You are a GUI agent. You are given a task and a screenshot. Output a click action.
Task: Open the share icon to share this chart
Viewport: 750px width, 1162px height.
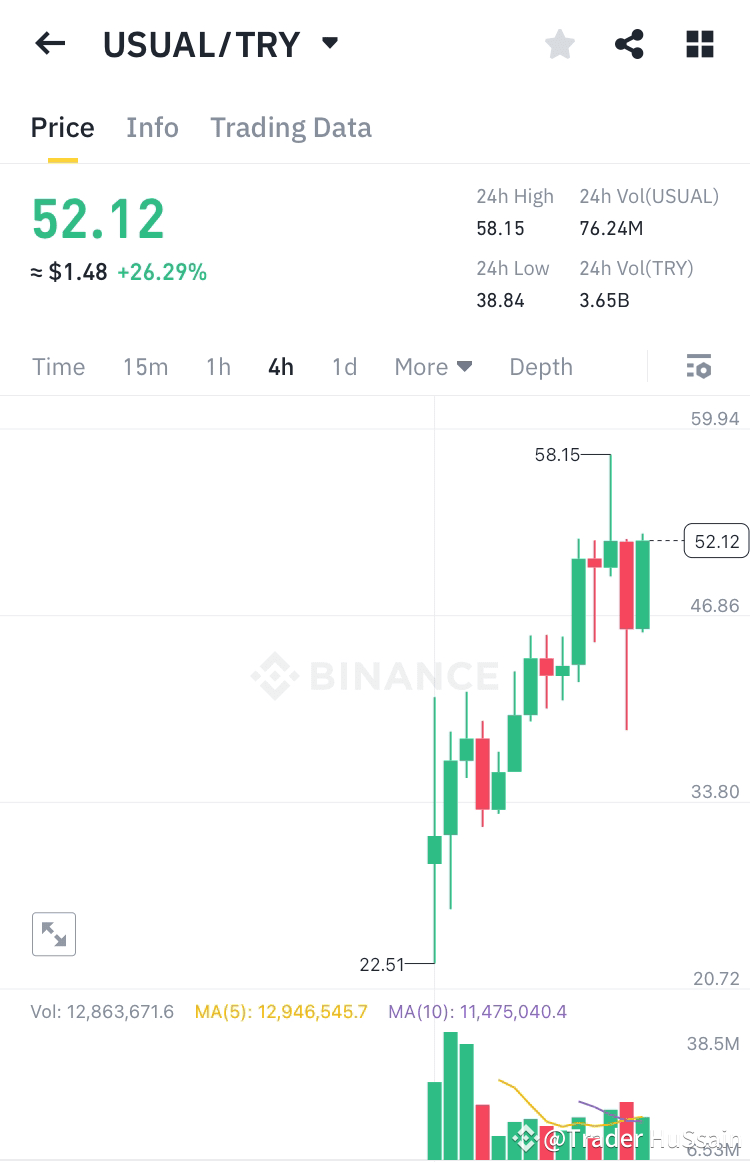pos(628,43)
